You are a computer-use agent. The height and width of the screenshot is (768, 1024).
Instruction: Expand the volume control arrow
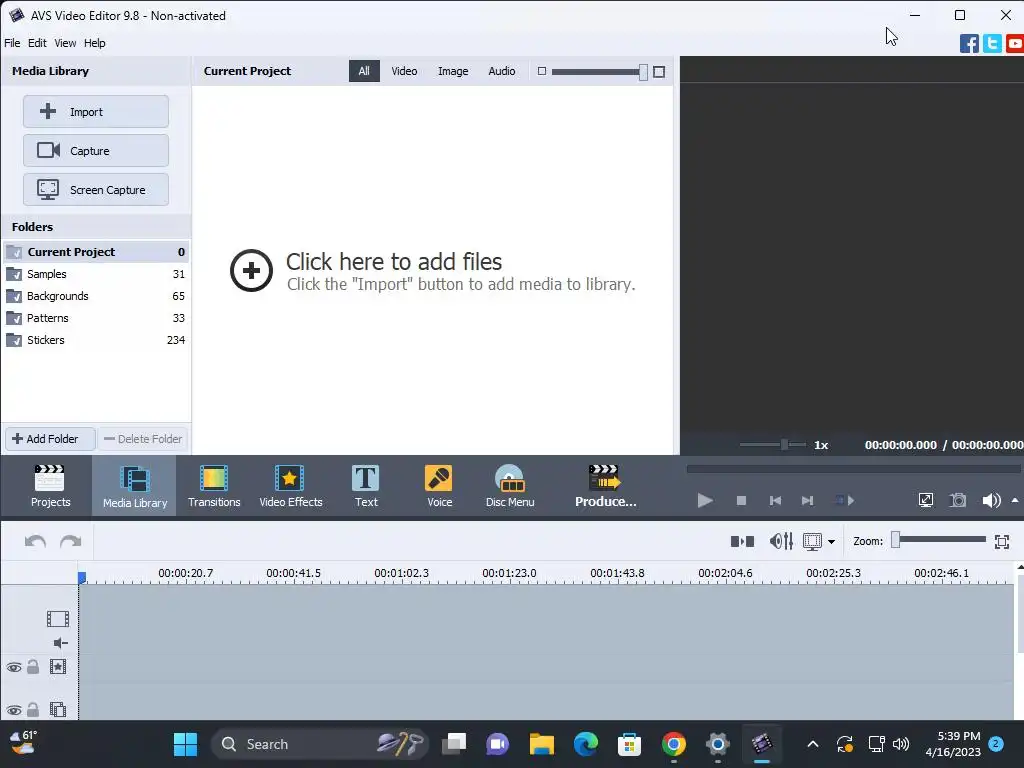(x=1015, y=500)
